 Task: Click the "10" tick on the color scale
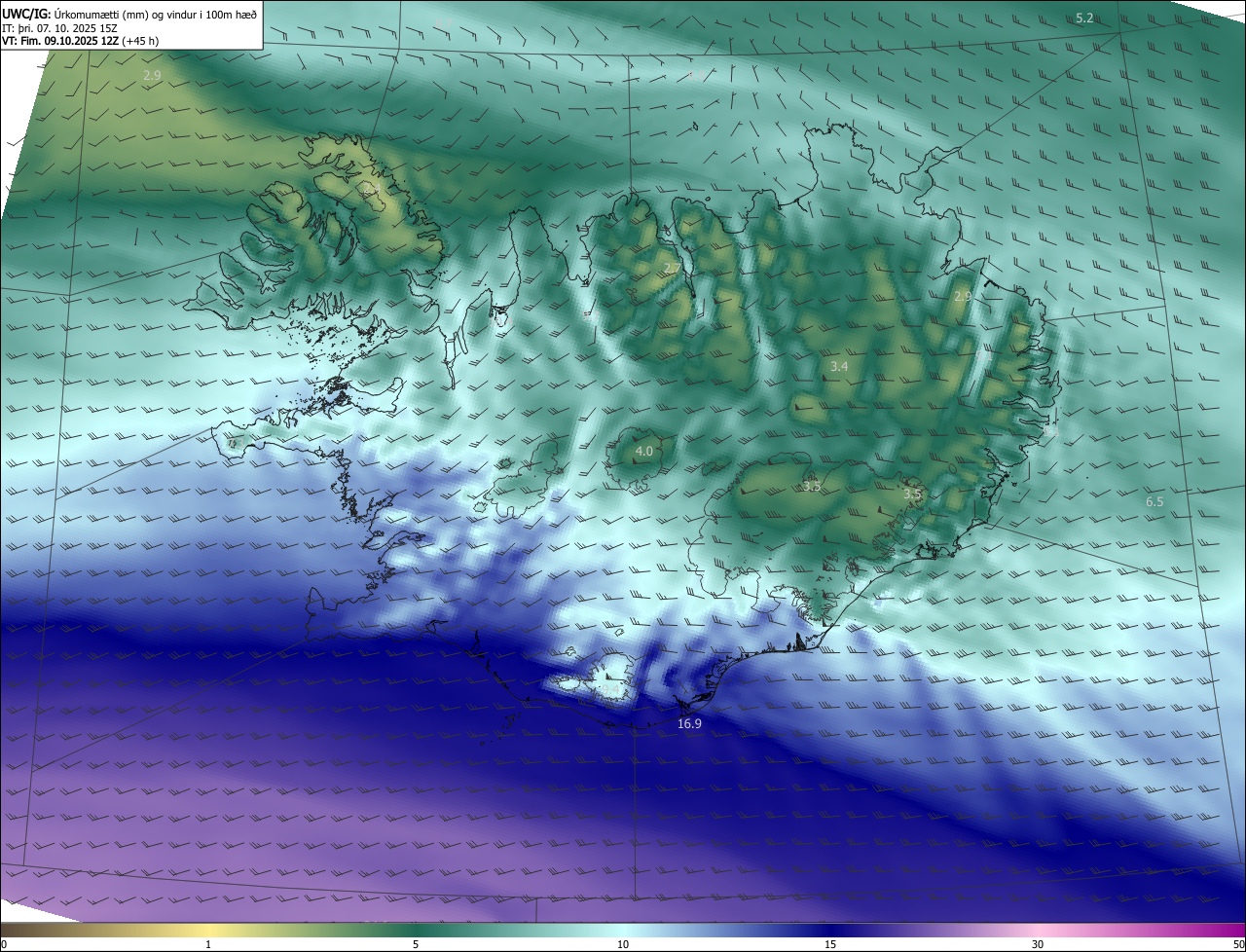(x=623, y=944)
